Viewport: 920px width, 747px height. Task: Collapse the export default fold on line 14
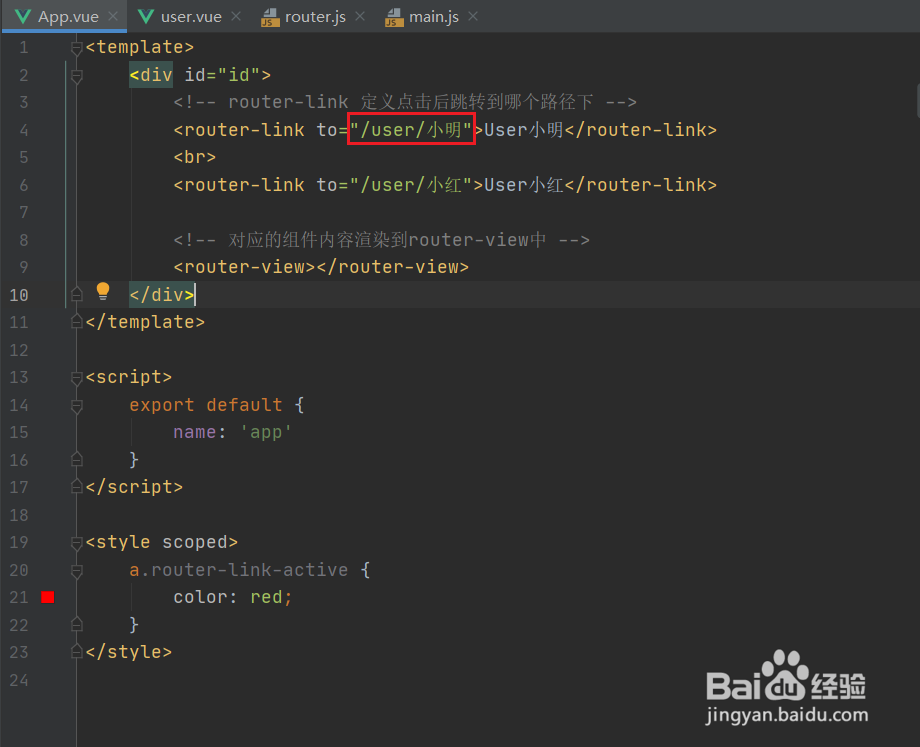point(76,405)
